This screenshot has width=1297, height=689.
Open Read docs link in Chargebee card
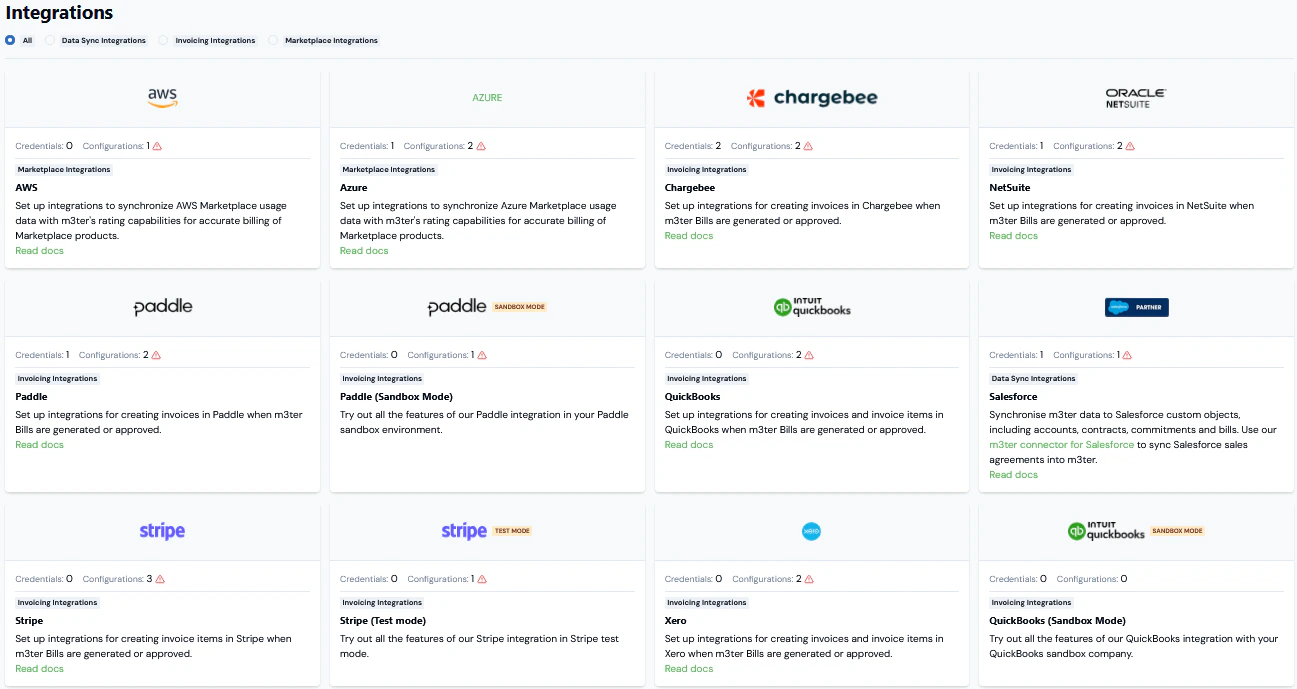[689, 236]
